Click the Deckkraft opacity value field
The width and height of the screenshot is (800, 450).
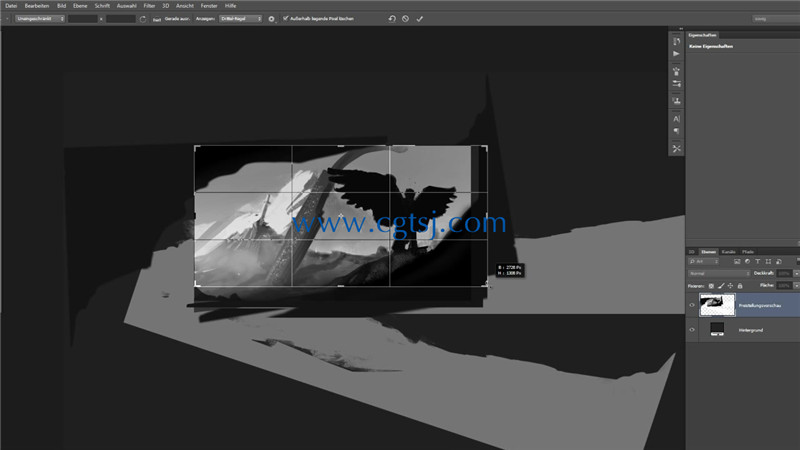785,273
